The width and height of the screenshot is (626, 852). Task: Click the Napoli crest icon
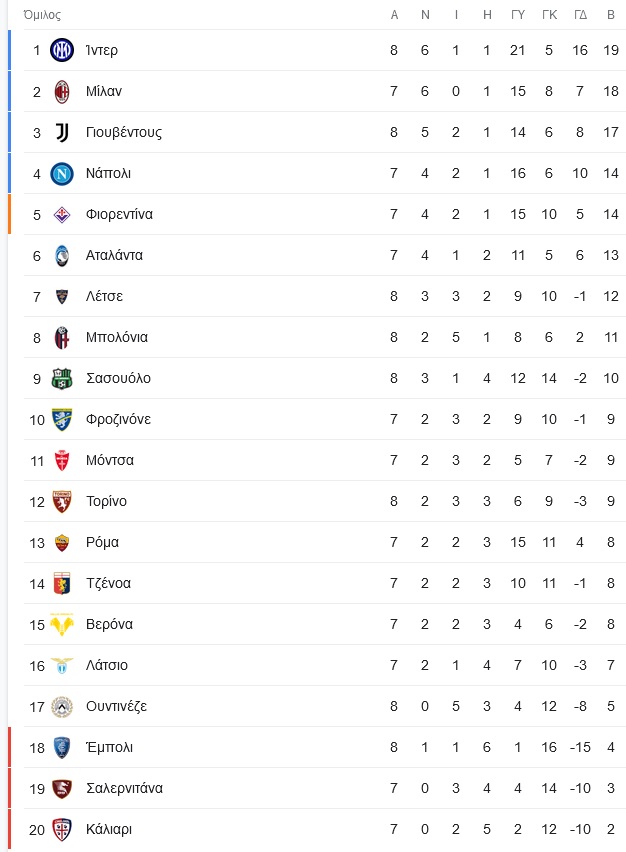click(x=62, y=173)
